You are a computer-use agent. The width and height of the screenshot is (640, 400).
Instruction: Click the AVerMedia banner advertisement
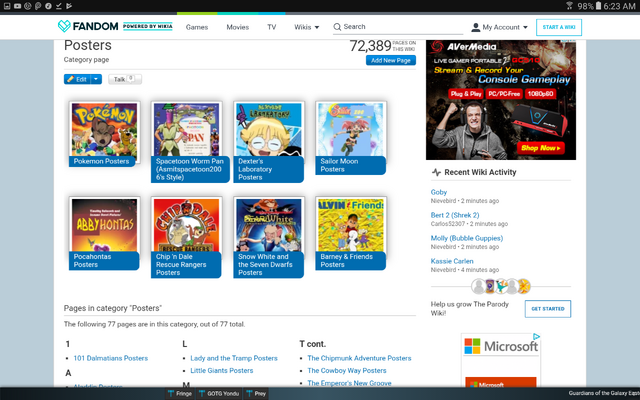(501, 100)
